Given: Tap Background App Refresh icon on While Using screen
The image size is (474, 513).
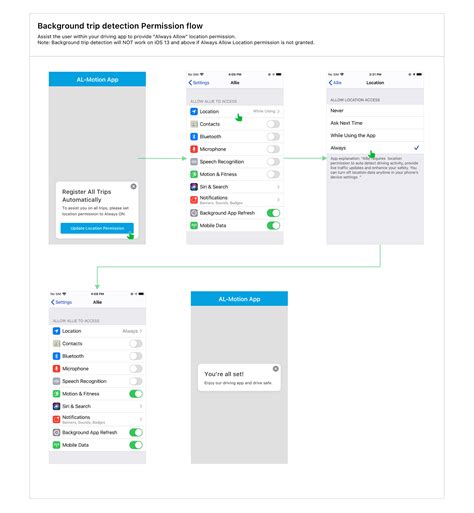Looking at the screenshot, I should [194, 213].
